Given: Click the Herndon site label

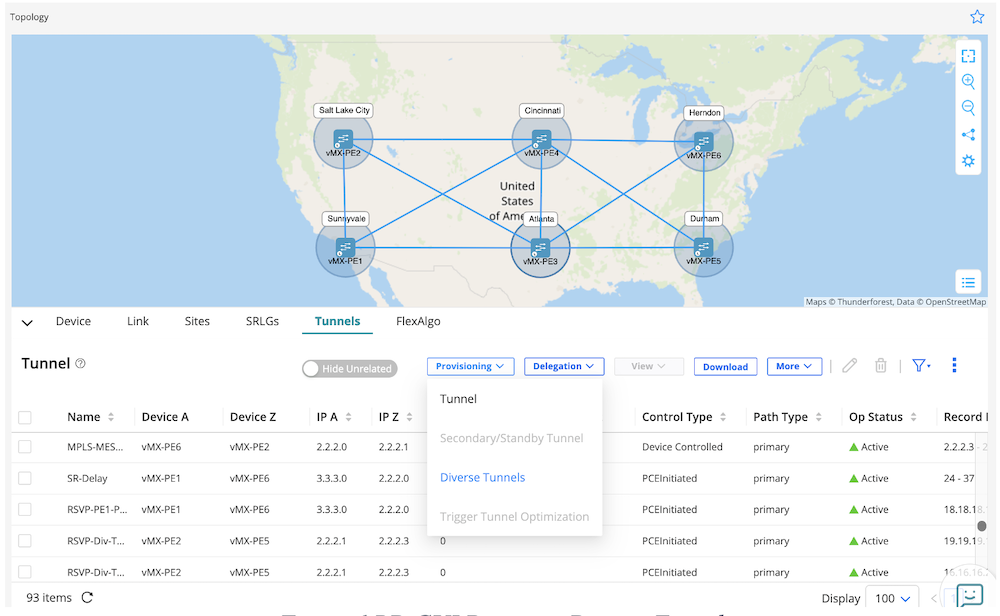Looking at the screenshot, I should 705,113.
